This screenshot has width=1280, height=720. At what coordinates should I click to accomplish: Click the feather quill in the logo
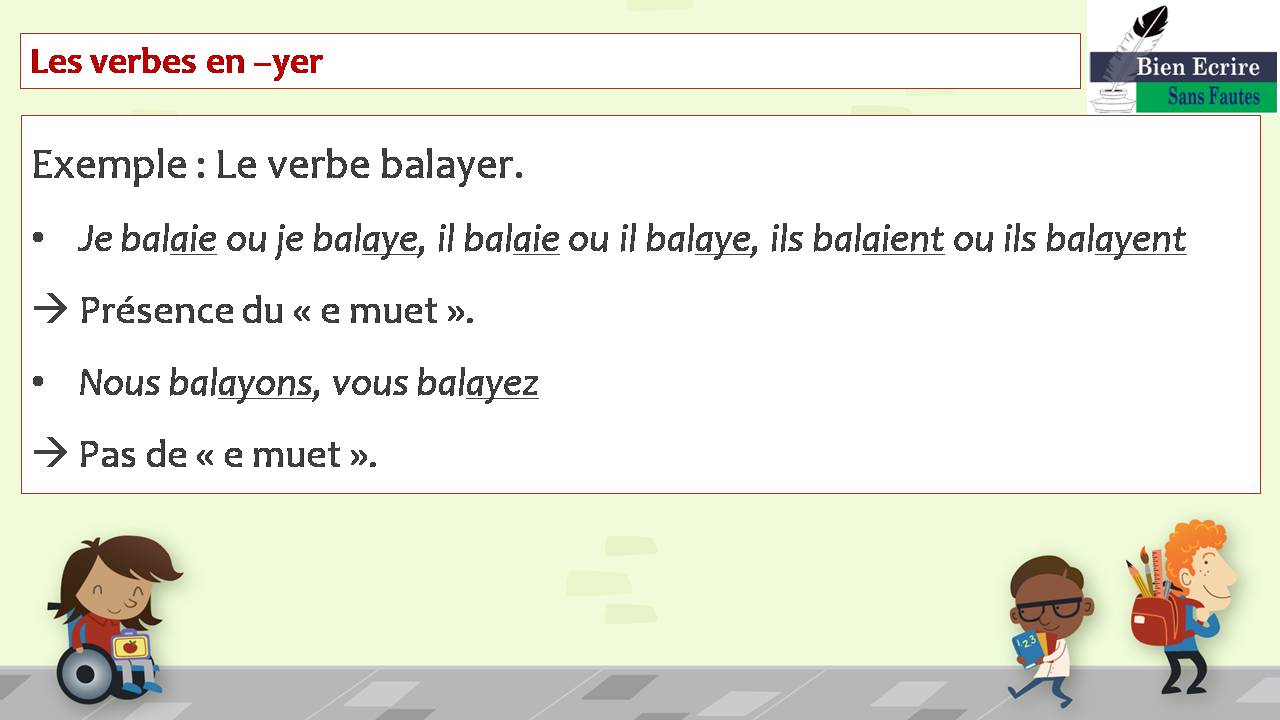coord(1140,38)
